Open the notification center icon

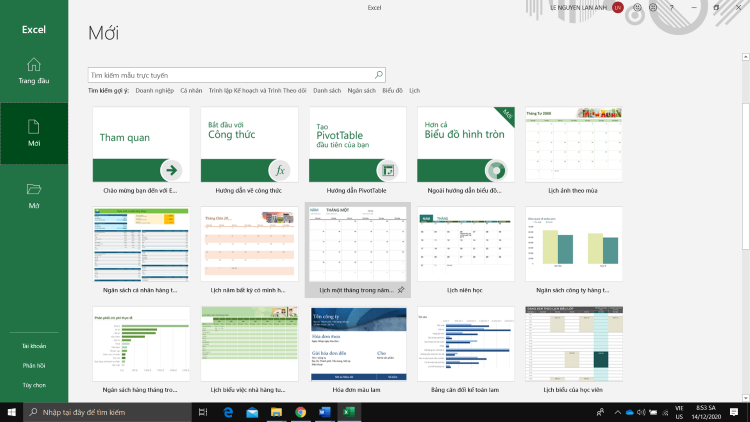coord(734,412)
